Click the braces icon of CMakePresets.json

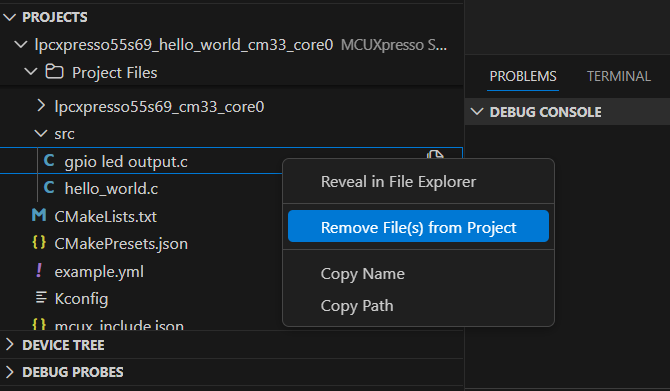pos(39,242)
